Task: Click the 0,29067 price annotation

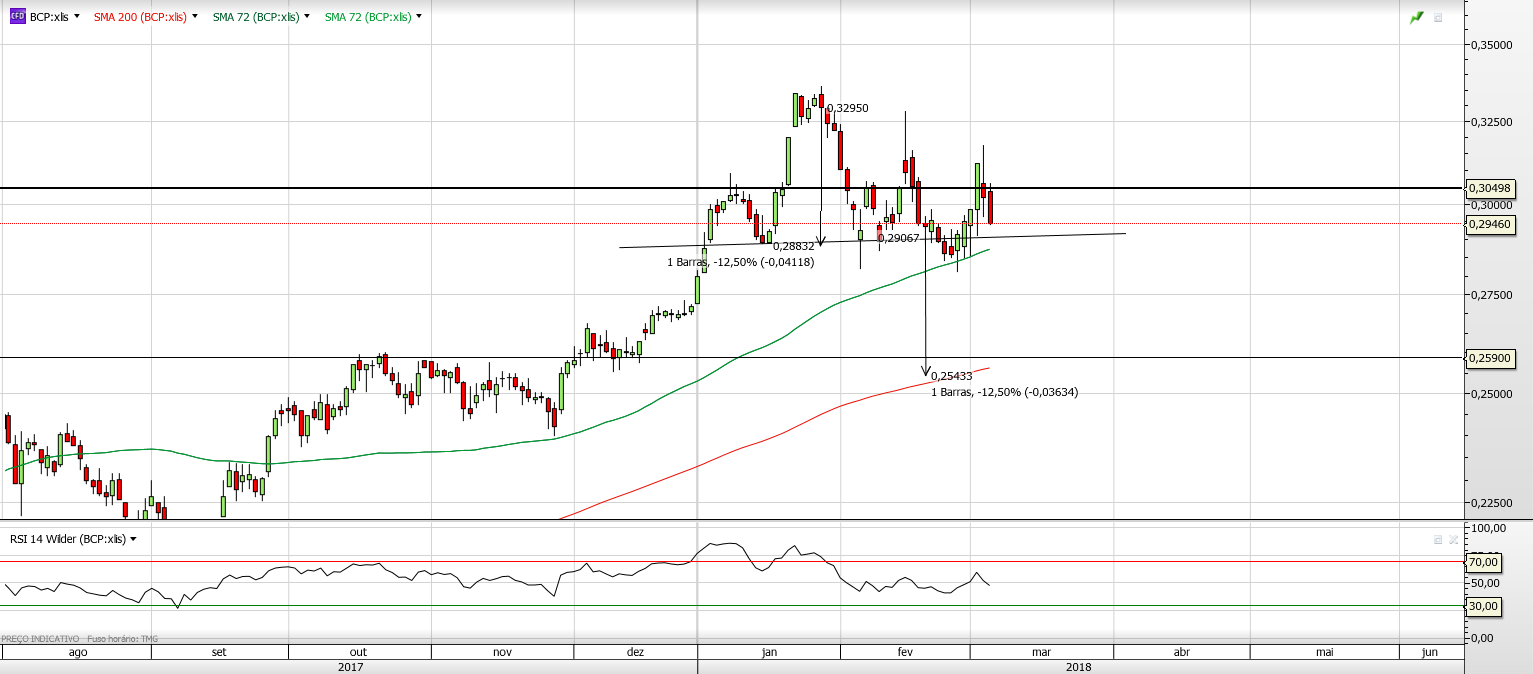Action: pos(898,238)
